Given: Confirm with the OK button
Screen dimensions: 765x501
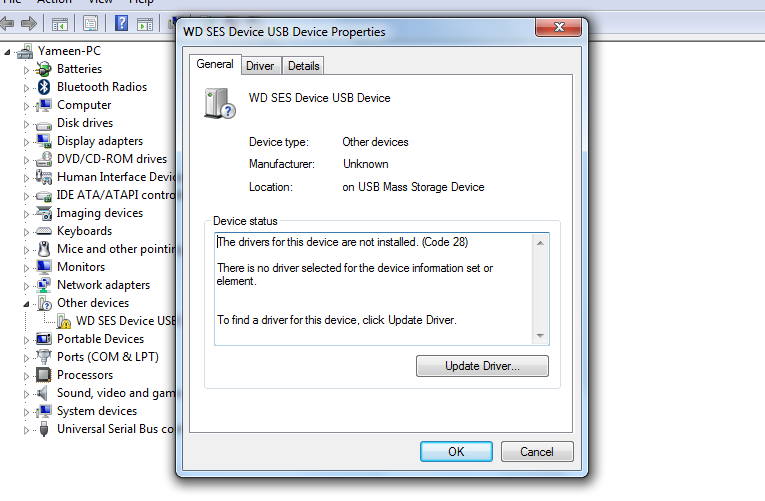Looking at the screenshot, I should 456,452.
